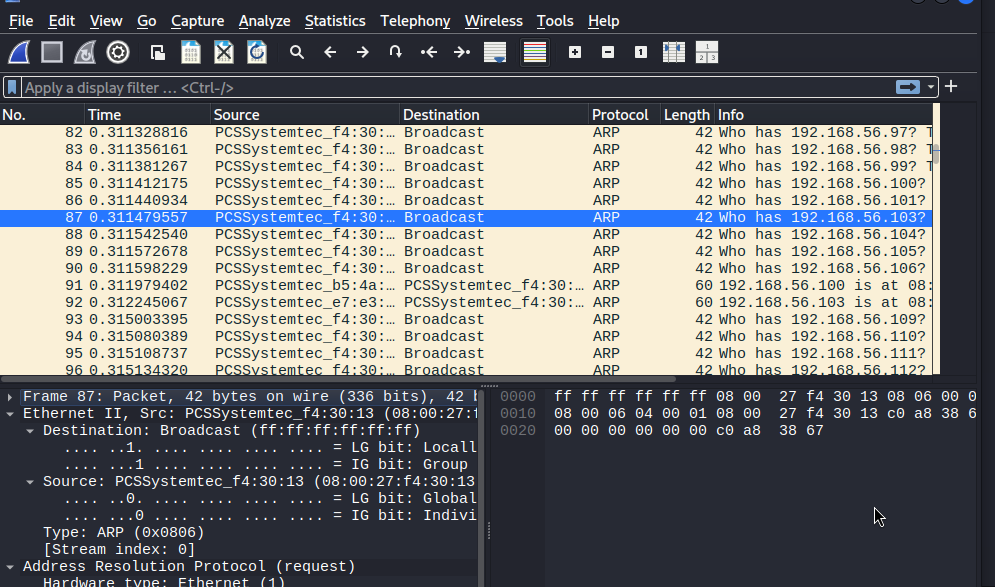Collapse Address Resolution Protocol node
The width and height of the screenshot is (995, 587).
coord(10,567)
